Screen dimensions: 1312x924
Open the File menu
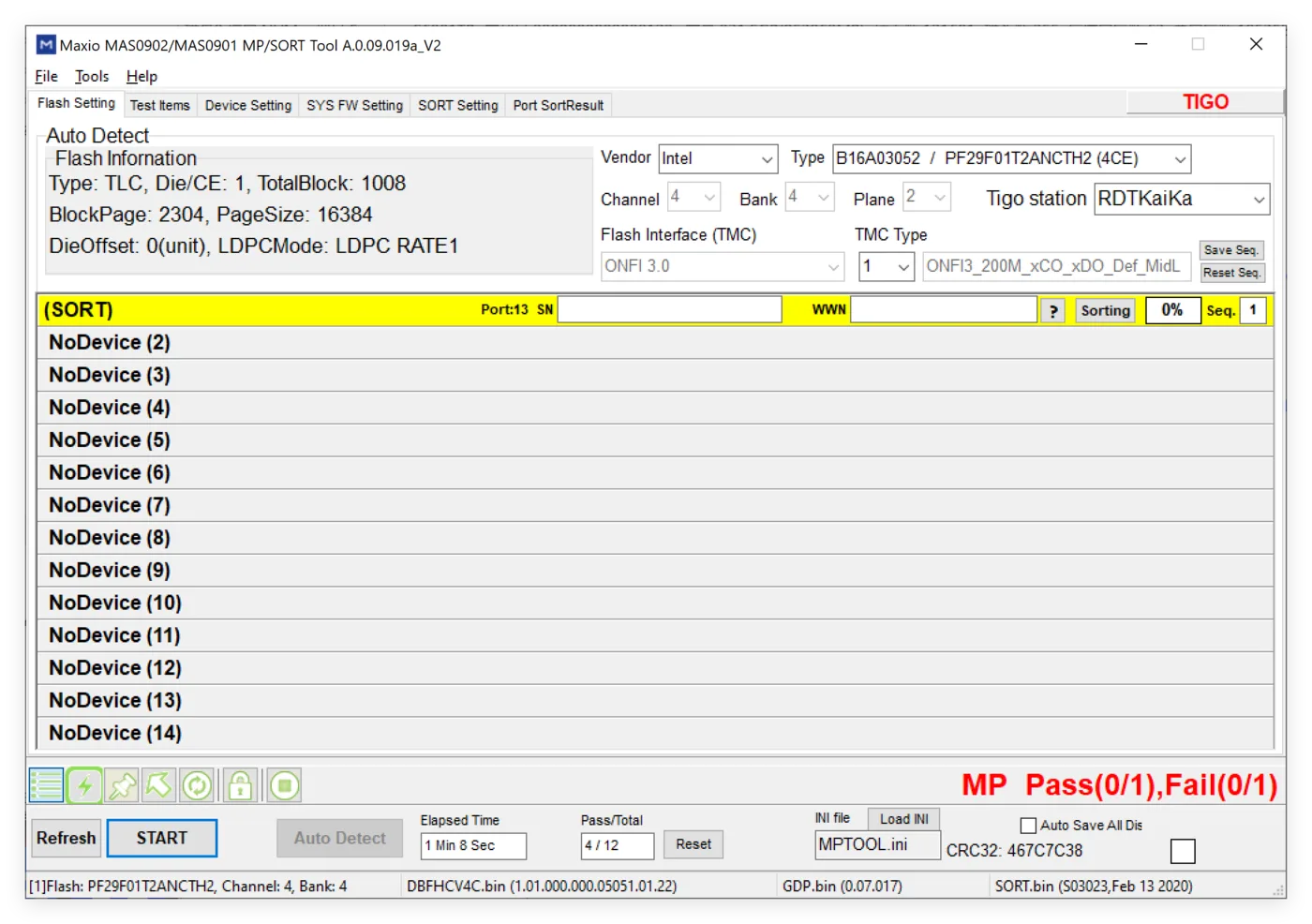(46, 77)
